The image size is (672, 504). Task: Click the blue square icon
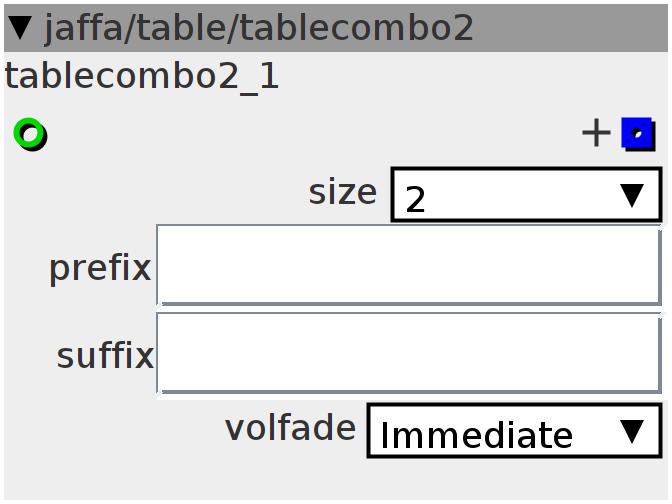pos(638,134)
